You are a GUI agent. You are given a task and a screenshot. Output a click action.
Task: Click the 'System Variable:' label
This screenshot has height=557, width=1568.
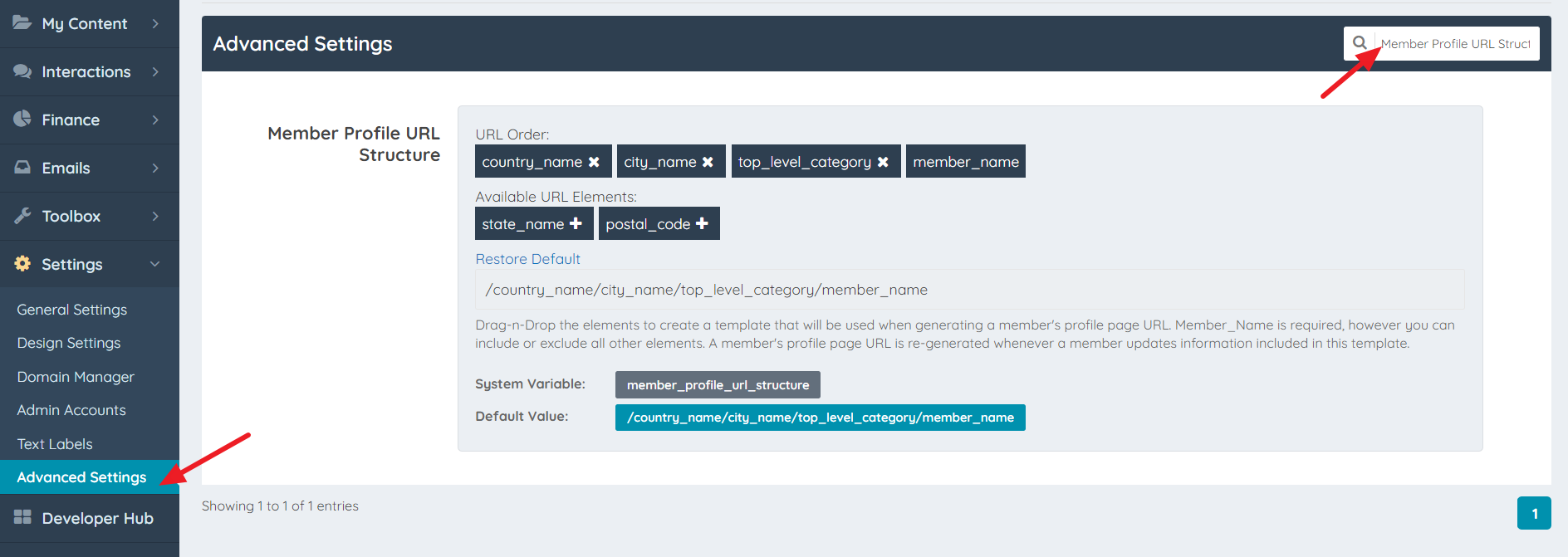click(530, 384)
